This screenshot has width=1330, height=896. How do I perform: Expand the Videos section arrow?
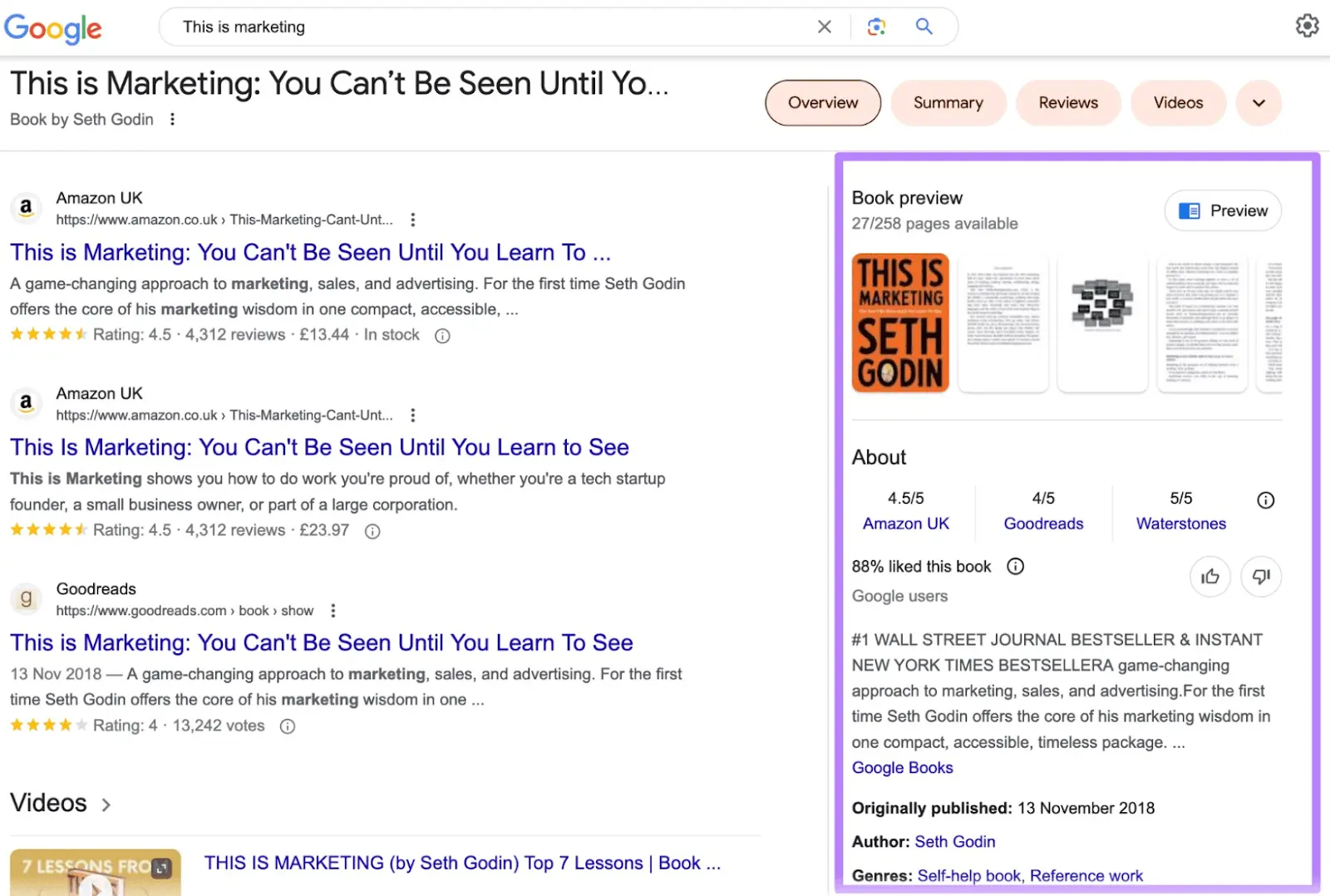106,805
